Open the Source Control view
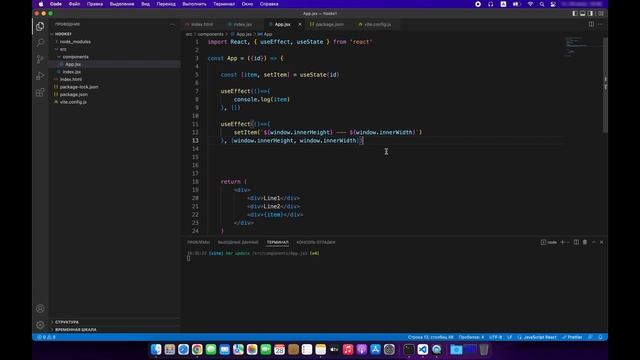Viewport: 640px width, 360px height. pyautogui.click(x=40, y=59)
